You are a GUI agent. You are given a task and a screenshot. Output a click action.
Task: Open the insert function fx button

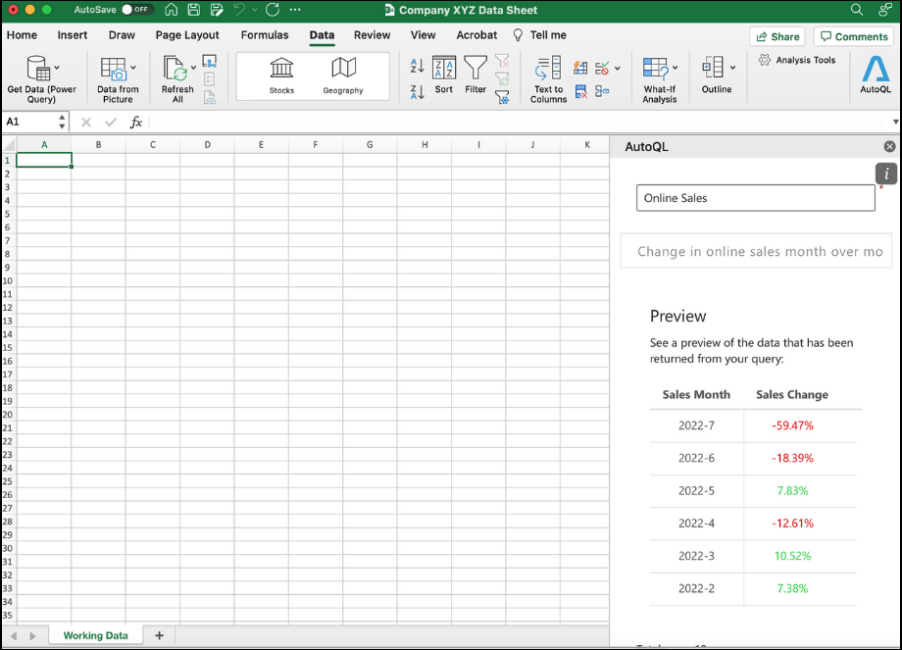(136, 122)
